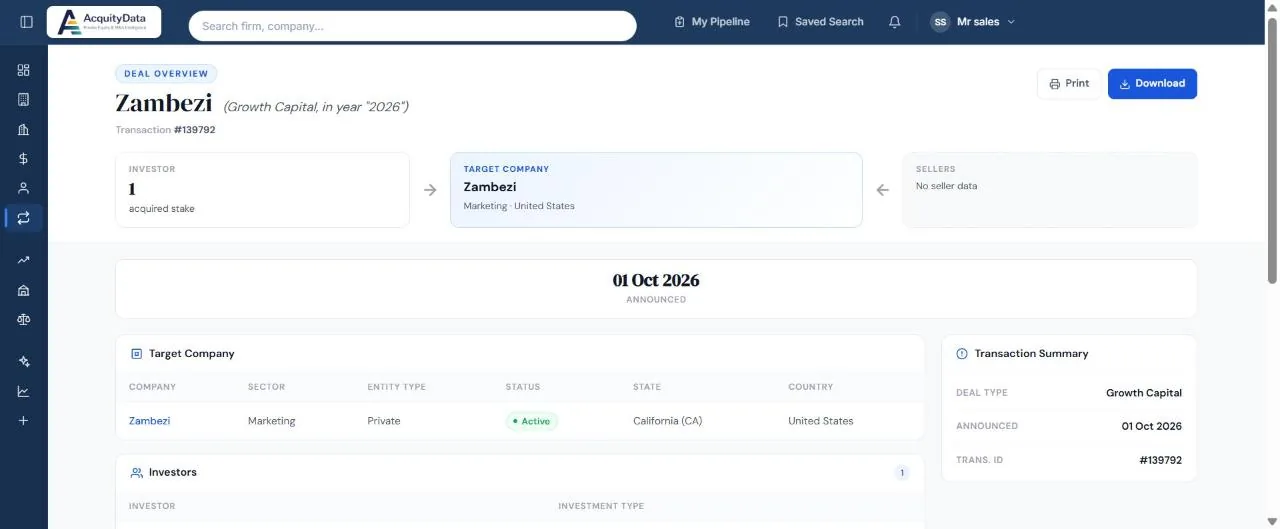1280x529 pixels.
Task: Click the Zambezi page title
Action: (x=164, y=103)
